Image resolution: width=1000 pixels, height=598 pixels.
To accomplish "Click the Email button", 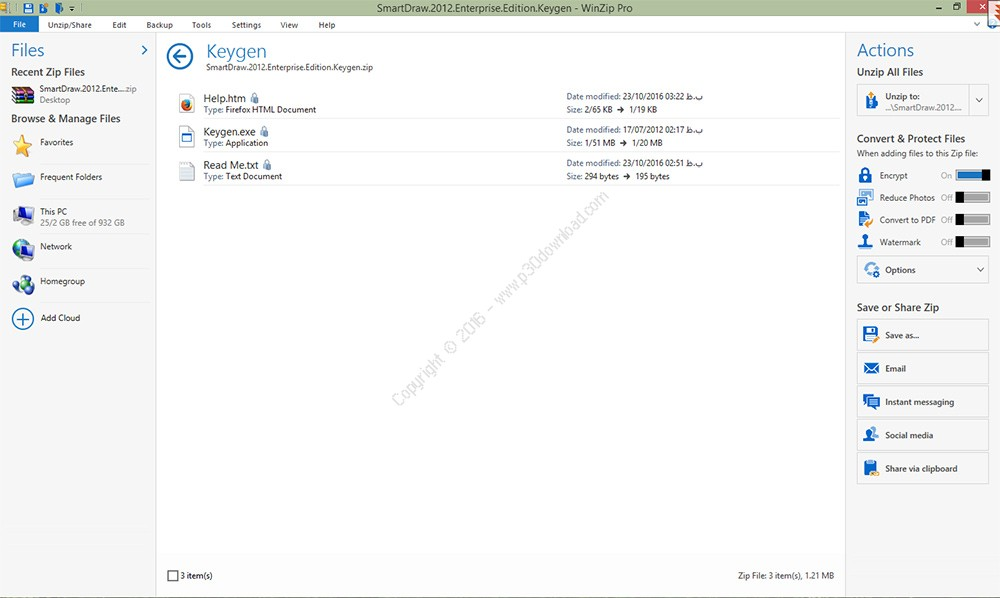I will [923, 368].
